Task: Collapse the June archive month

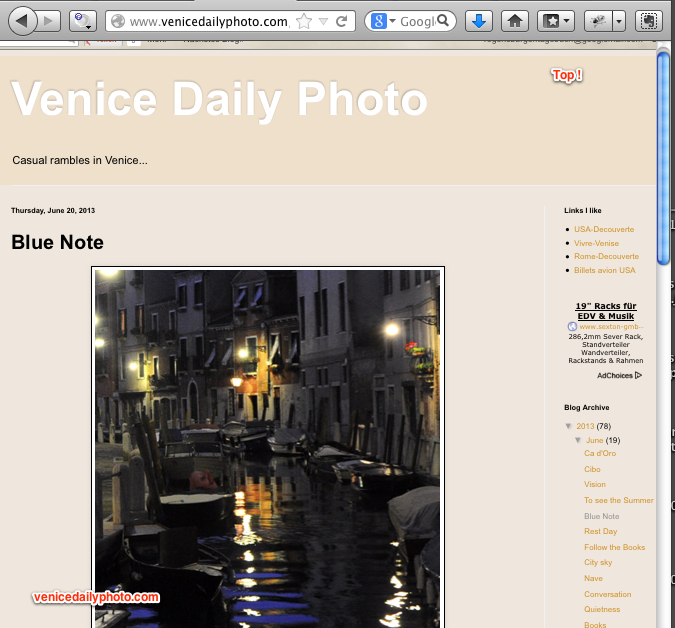Action: click(x=578, y=440)
